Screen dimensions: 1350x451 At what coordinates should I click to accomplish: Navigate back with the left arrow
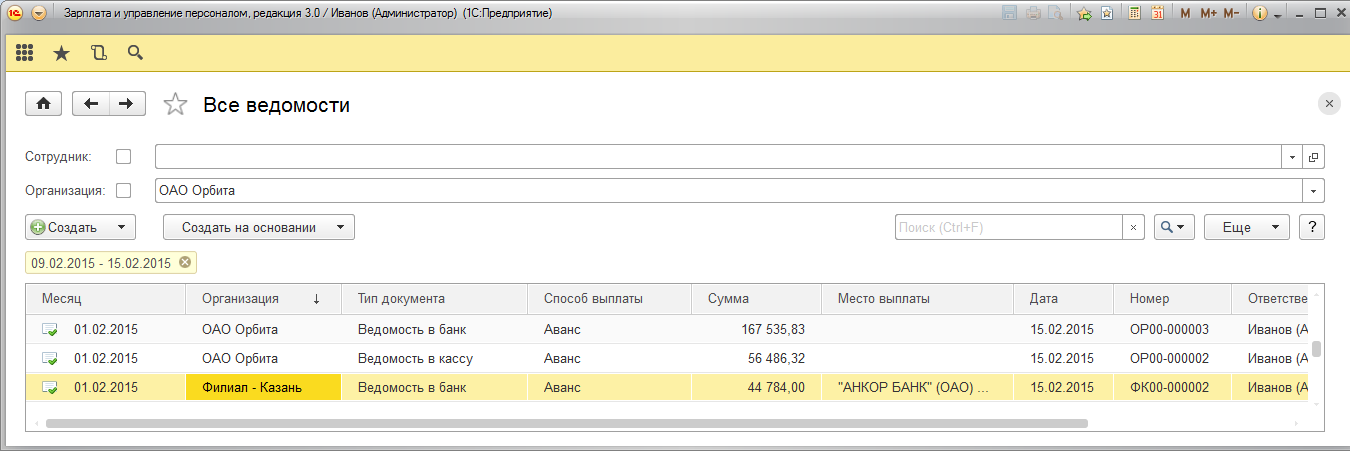[x=92, y=104]
